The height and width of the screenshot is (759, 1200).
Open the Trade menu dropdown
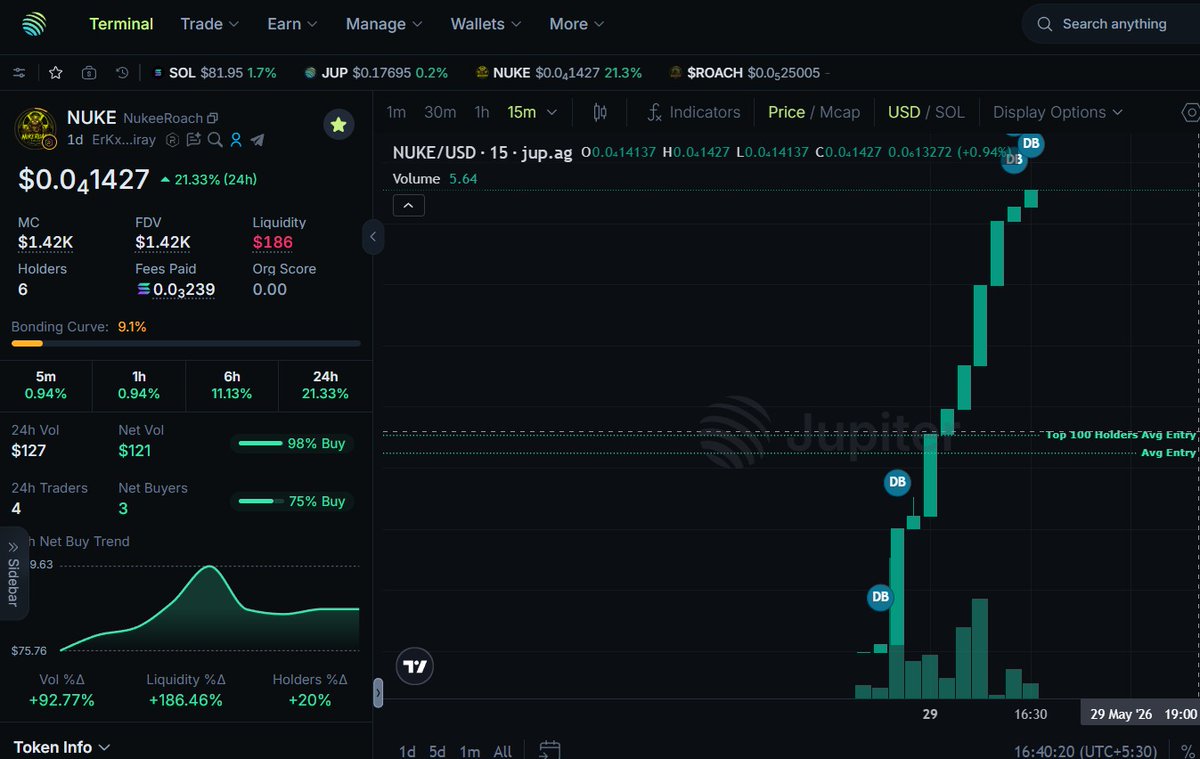[210, 24]
